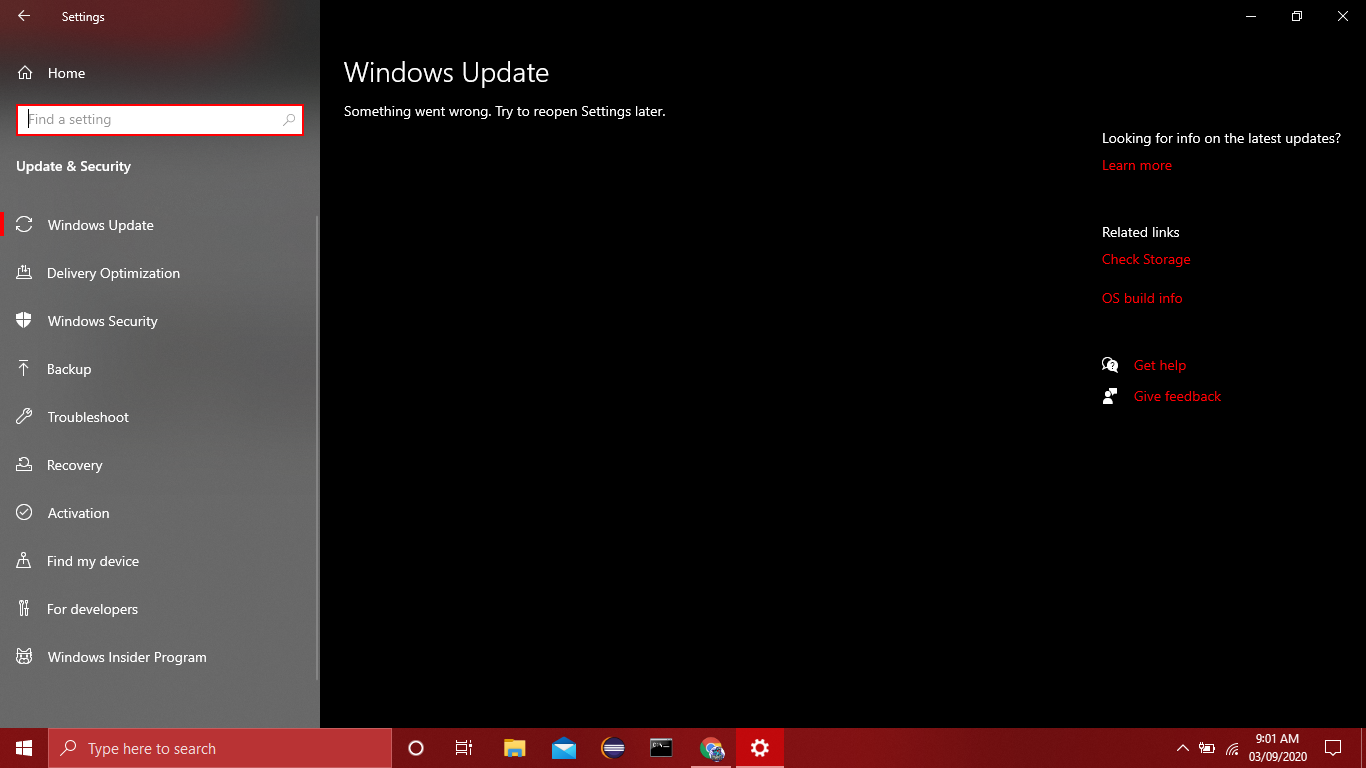Click the taskbar Type here to search box

[x=220, y=748]
